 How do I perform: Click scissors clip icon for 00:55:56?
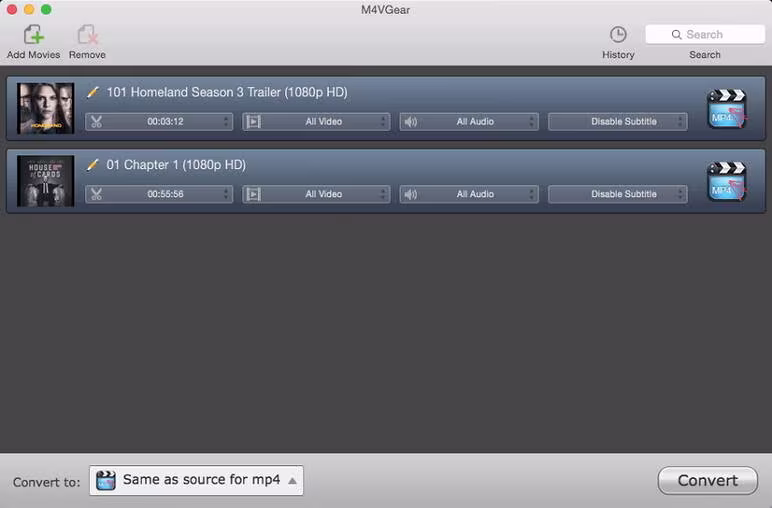(96, 194)
